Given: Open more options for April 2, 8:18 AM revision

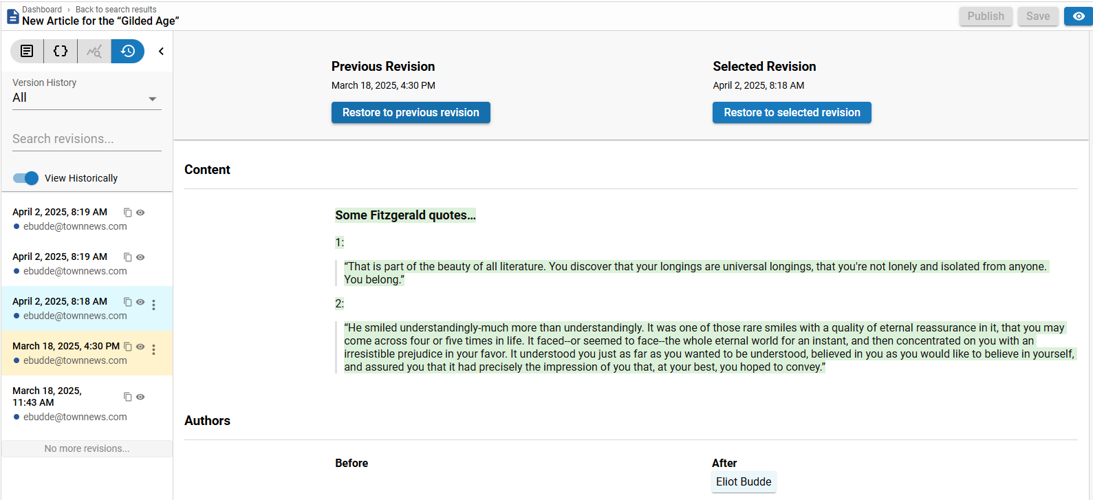Looking at the screenshot, I should coord(154,304).
